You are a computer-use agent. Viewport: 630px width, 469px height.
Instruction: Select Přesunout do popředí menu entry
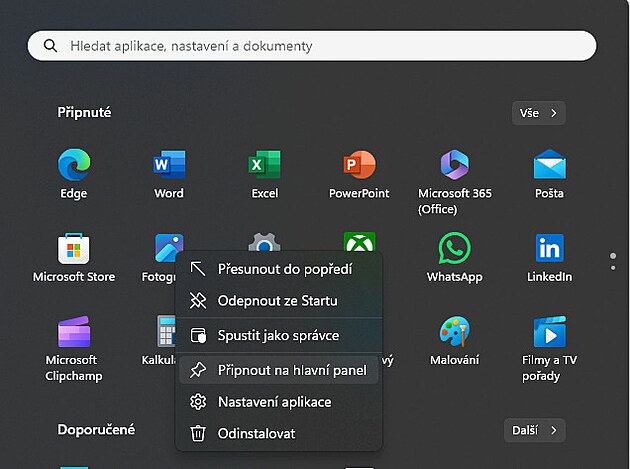coord(284,268)
